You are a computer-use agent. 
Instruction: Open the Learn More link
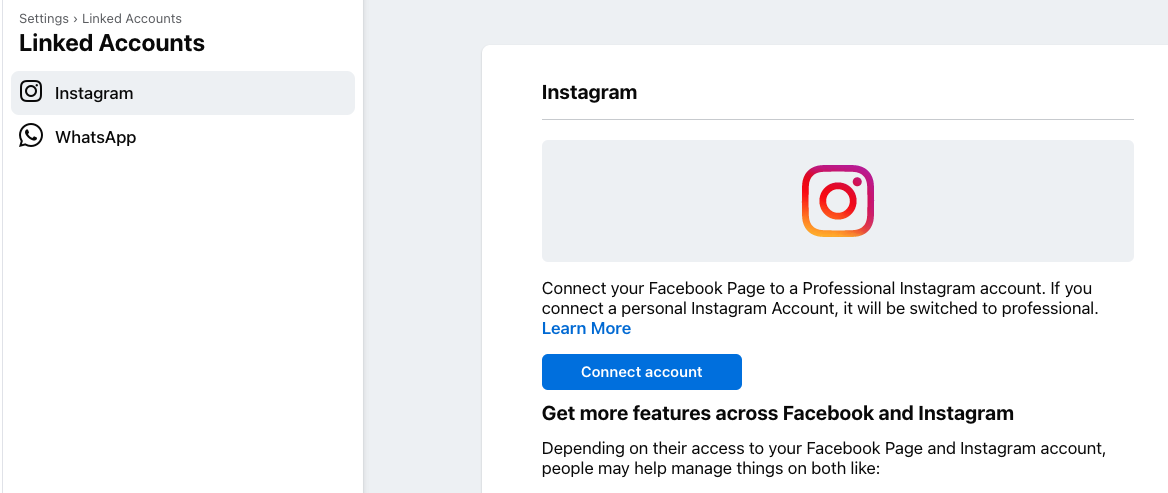pyautogui.click(x=586, y=328)
